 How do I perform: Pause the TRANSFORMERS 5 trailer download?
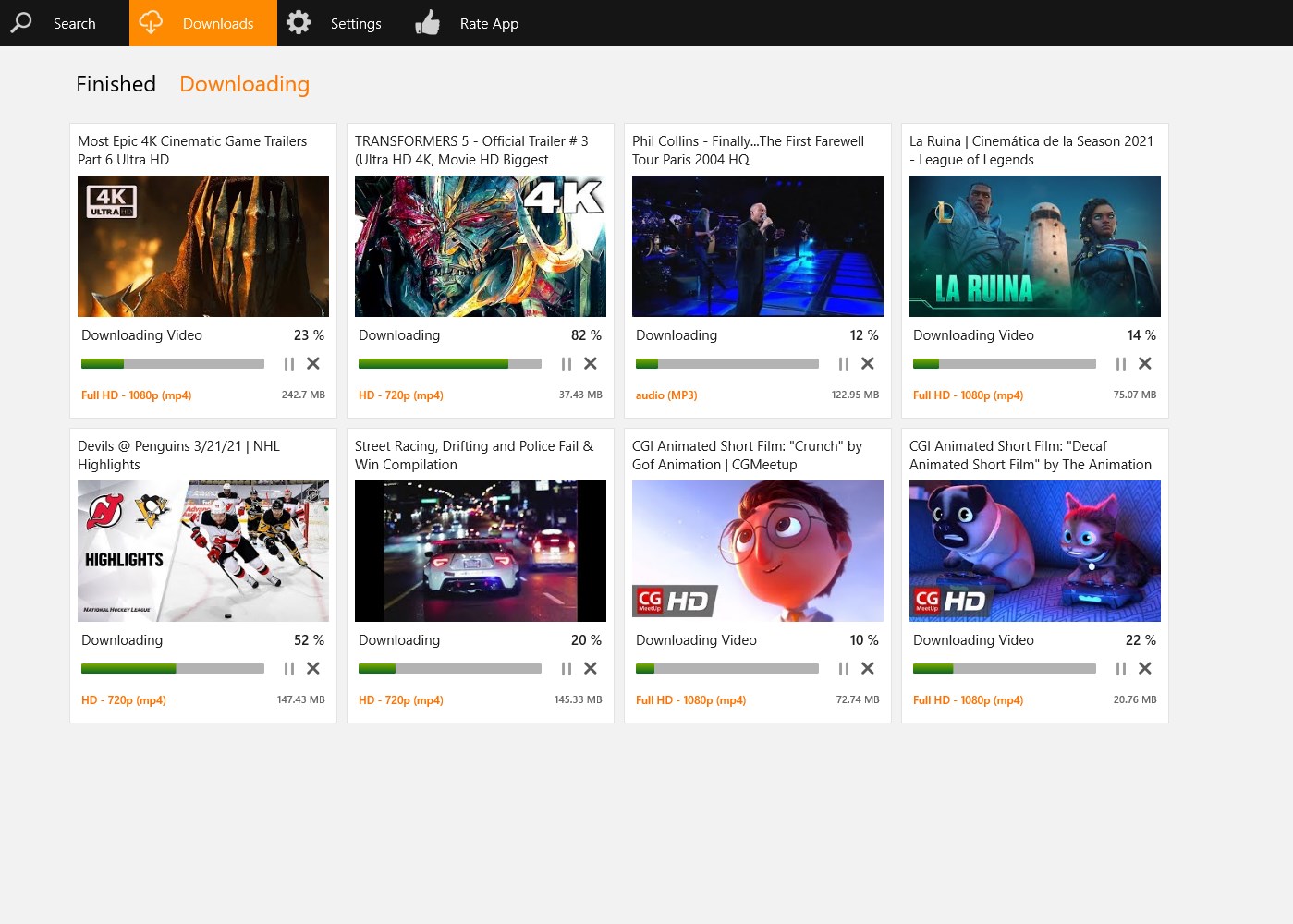point(567,363)
